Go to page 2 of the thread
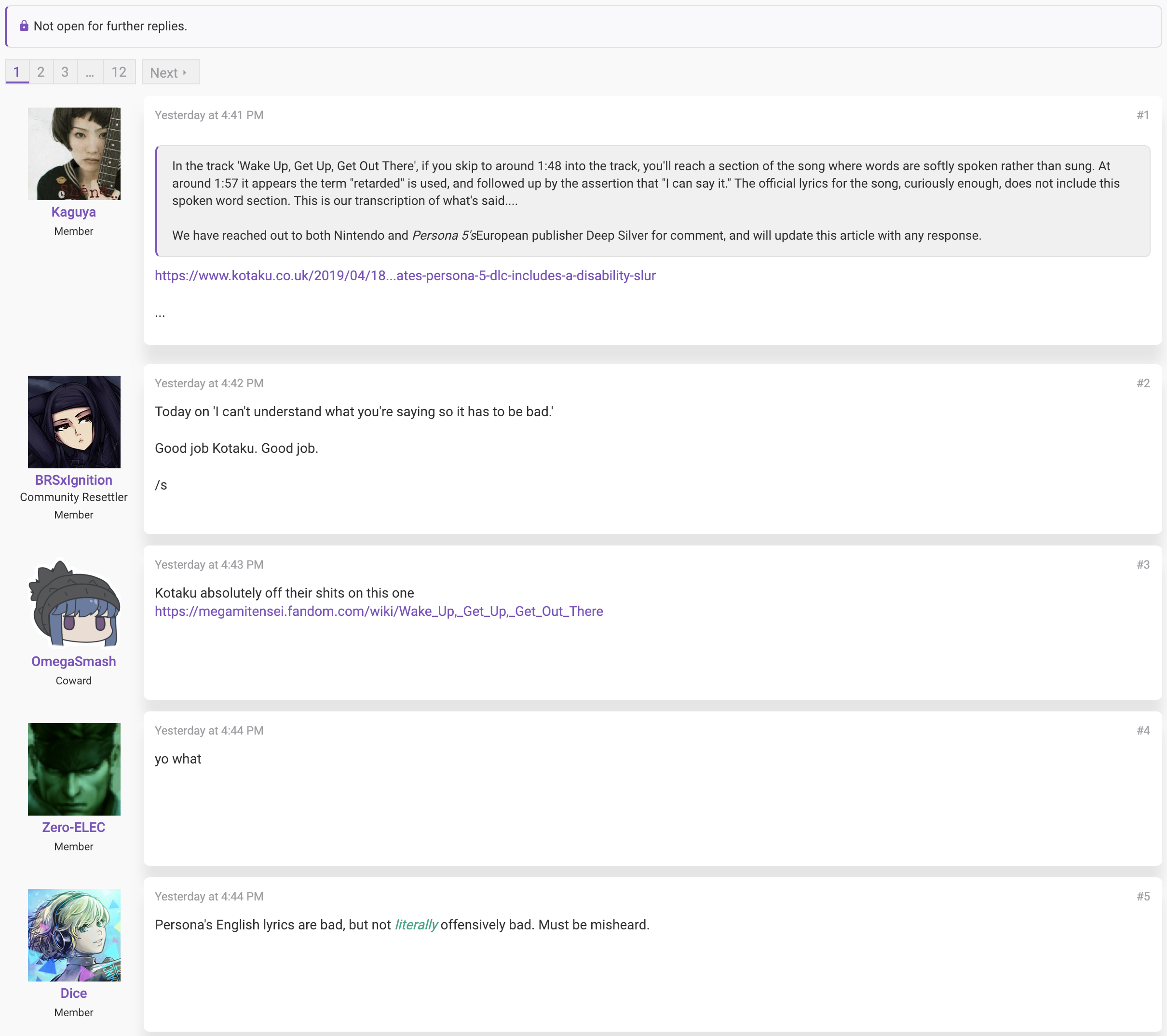This screenshot has width=1167, height=1036. click(41, 72)
